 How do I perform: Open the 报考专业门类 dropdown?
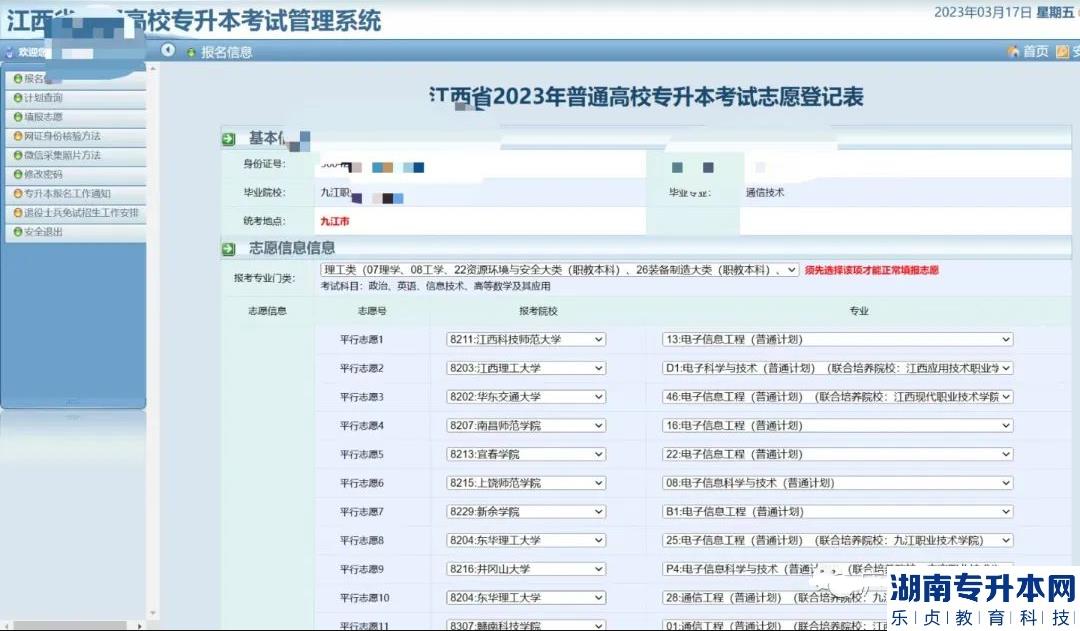pyautogui.click(x=559, y=270)
